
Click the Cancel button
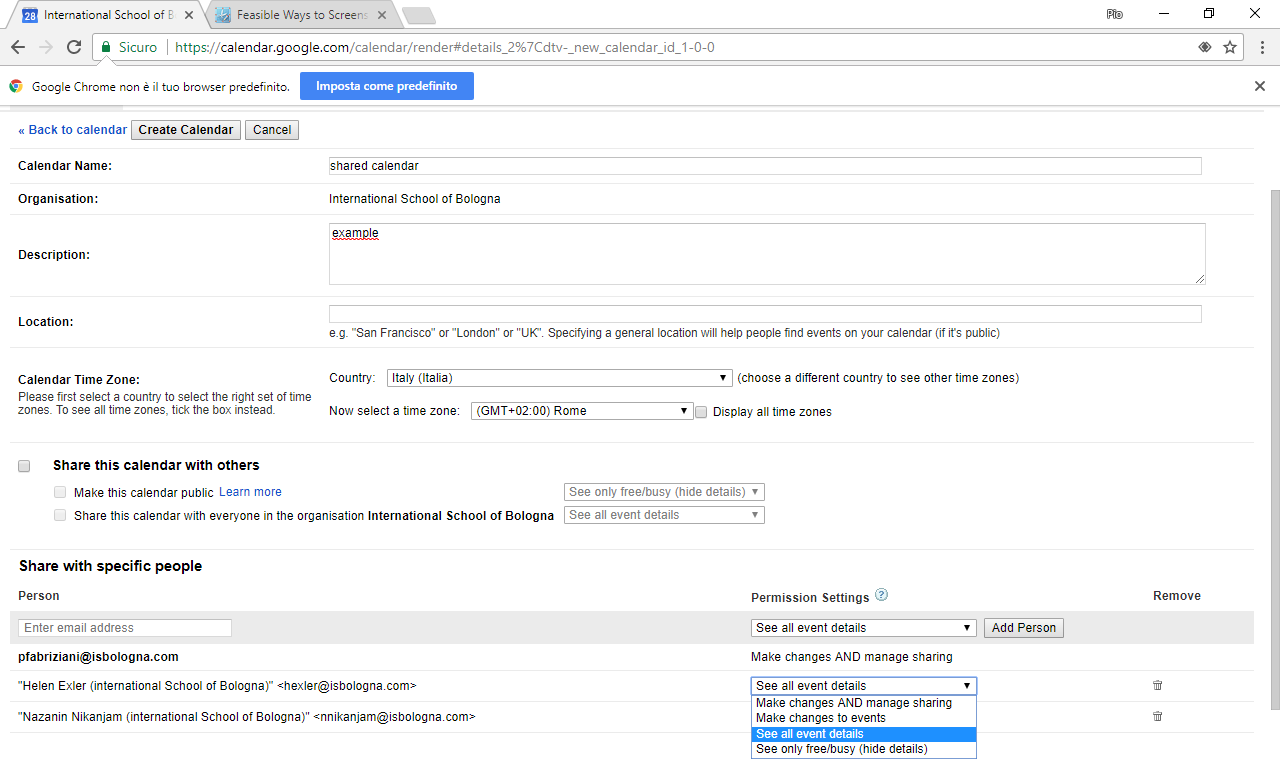272,130
